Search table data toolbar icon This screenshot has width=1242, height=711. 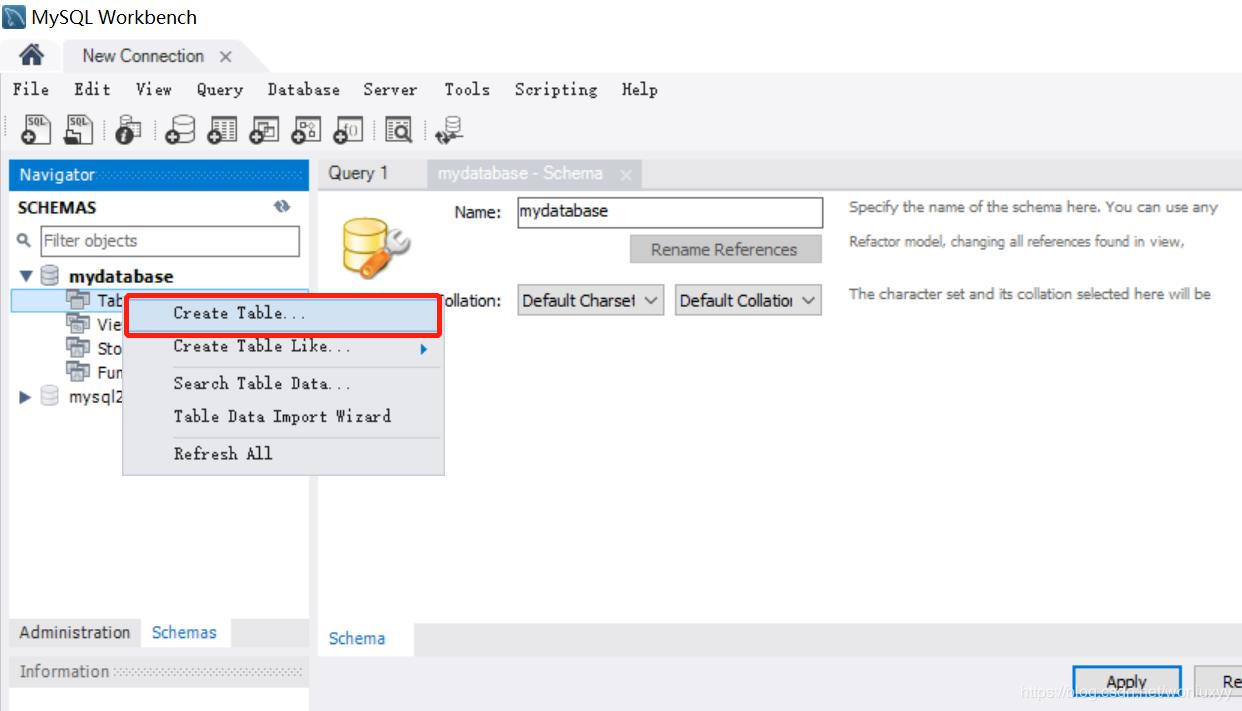(x=399, y=129)
